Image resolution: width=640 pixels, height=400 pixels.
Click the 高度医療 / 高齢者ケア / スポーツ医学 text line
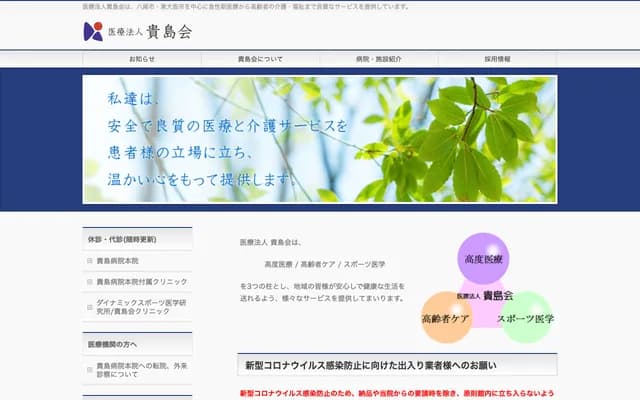tap(325, 264)
